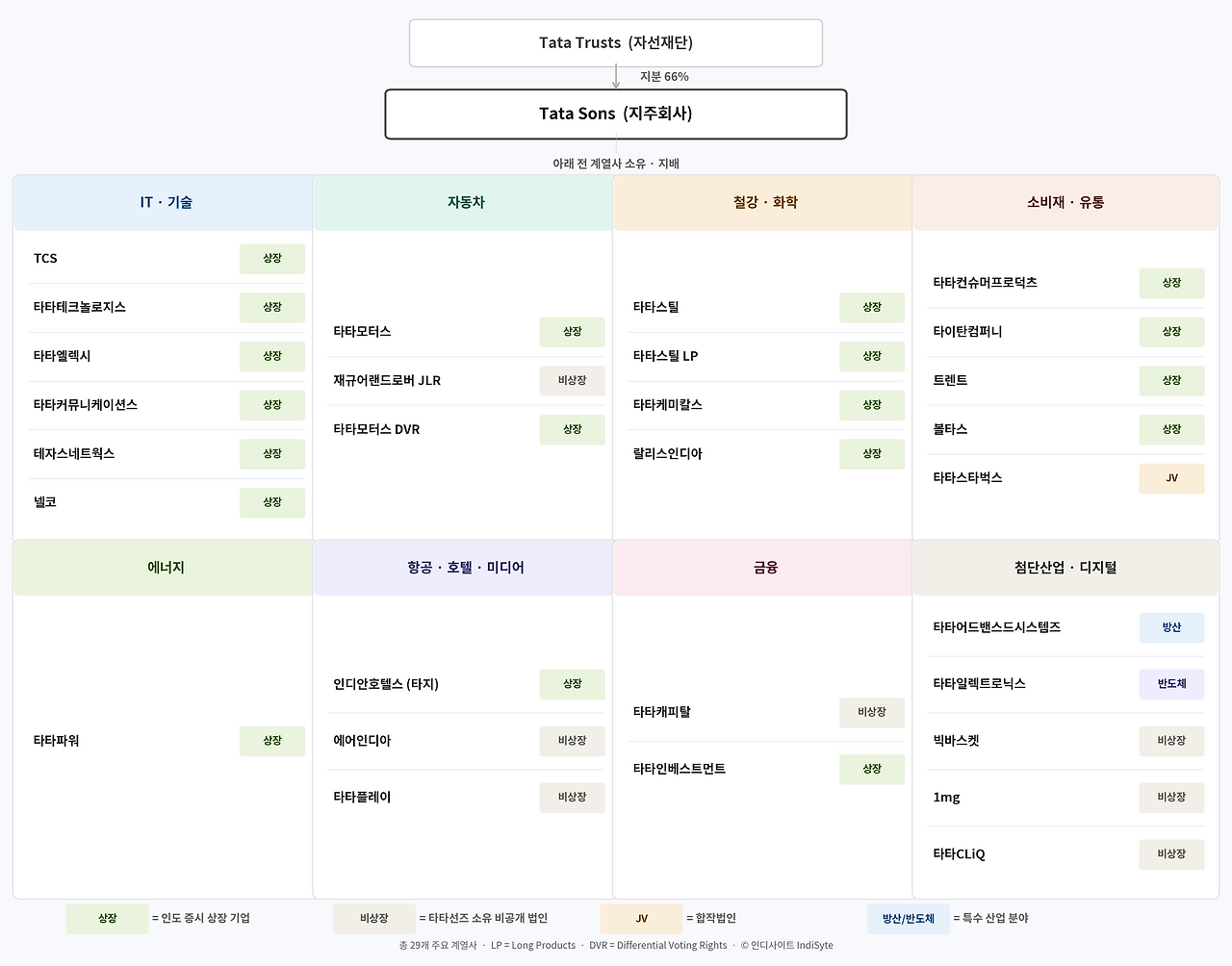The height and width of the screenshot is (966, 1232).
Task: Click the '타타커뮤니케이션스' company name
Action: click(86, 405)
